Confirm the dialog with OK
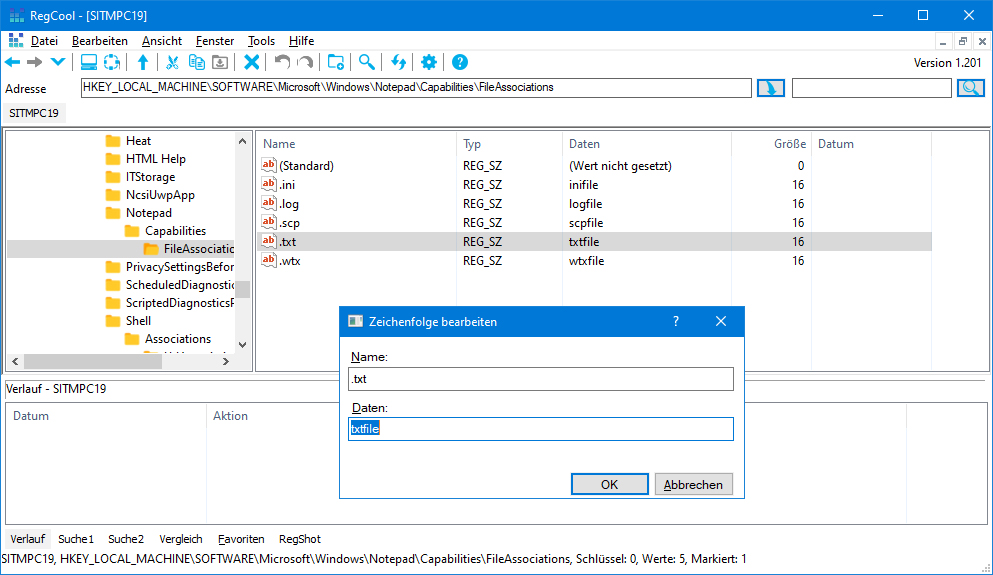Viewport: 993px width, 575px height. tap(609, 484)
